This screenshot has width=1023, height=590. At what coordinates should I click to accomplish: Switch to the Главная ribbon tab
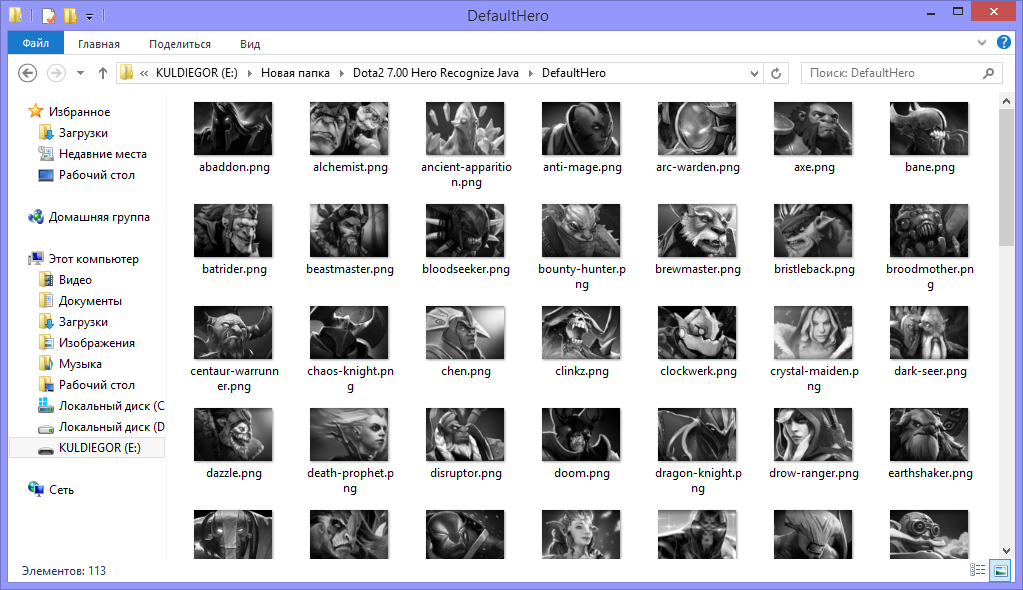(99, 44)
